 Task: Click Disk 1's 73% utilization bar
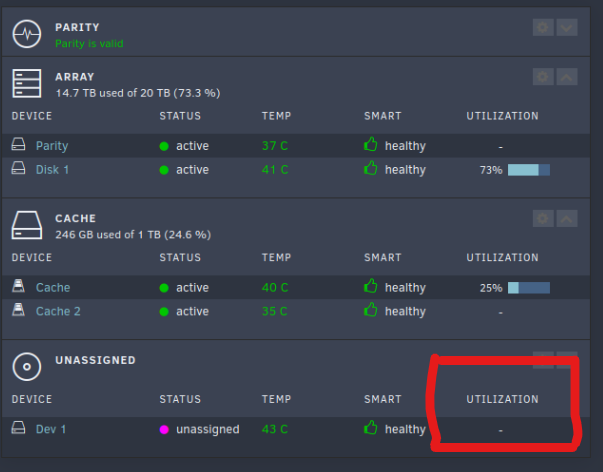(529, 170)
